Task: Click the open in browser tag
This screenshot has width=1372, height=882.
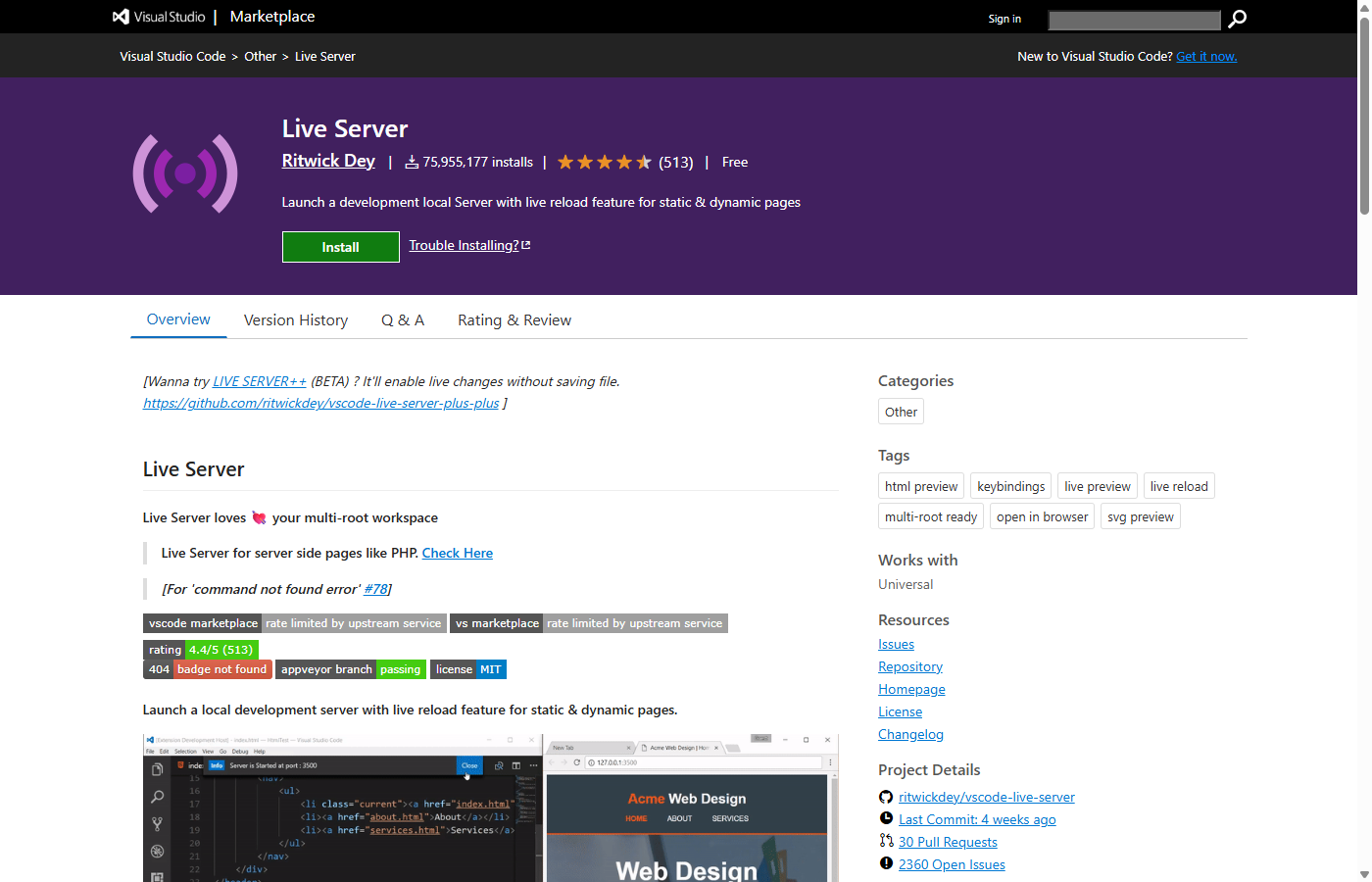Action: pos(1043,516)
